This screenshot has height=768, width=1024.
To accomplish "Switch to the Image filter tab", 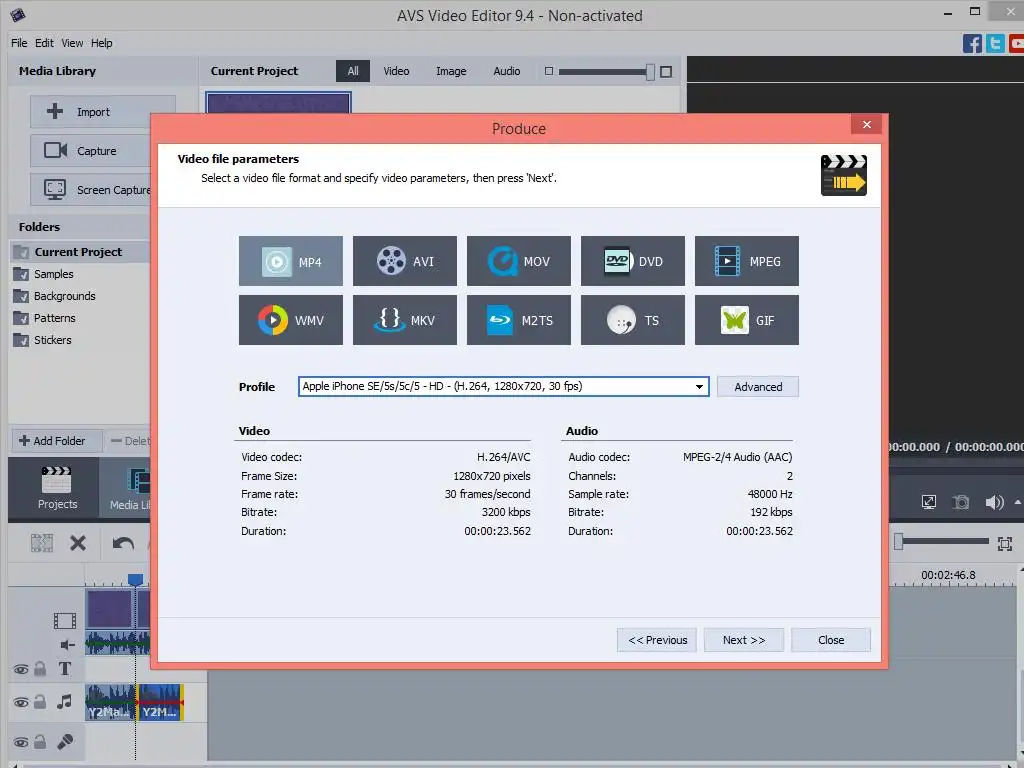I will point(451,71).
